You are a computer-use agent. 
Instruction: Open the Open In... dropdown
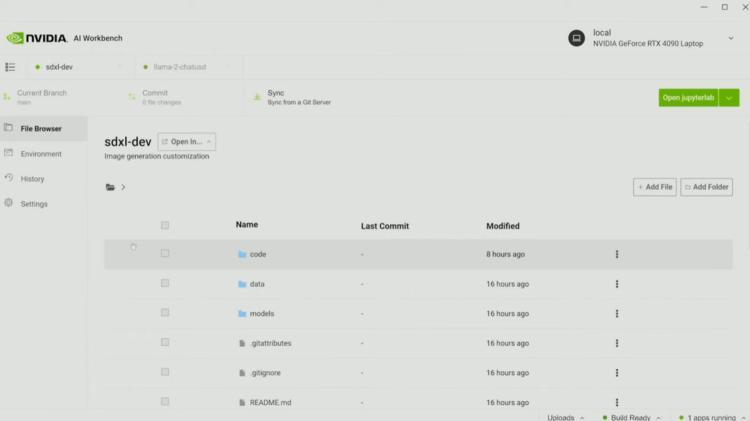pos(187,142)
